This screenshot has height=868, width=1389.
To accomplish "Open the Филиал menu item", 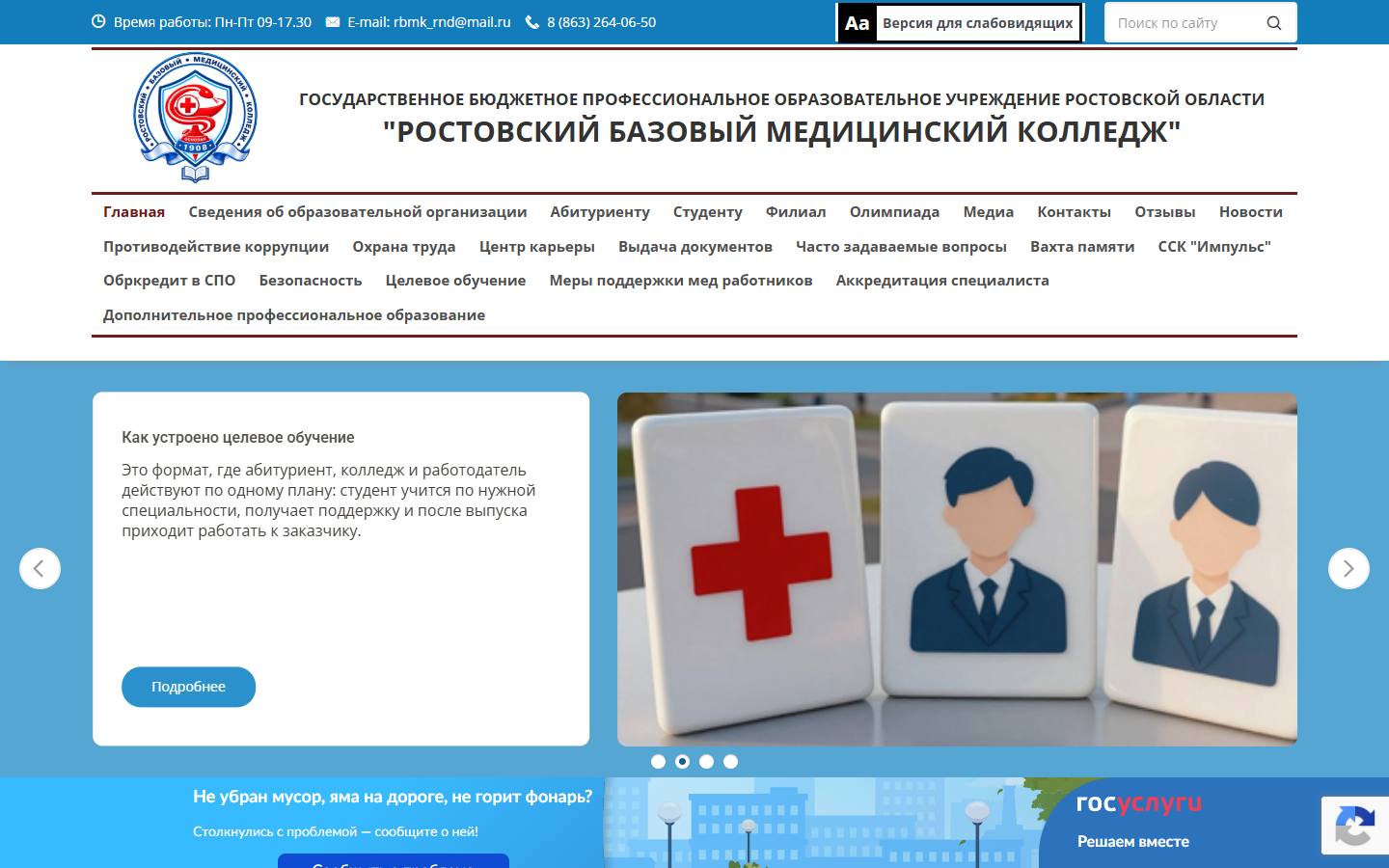I will (796, 212).
